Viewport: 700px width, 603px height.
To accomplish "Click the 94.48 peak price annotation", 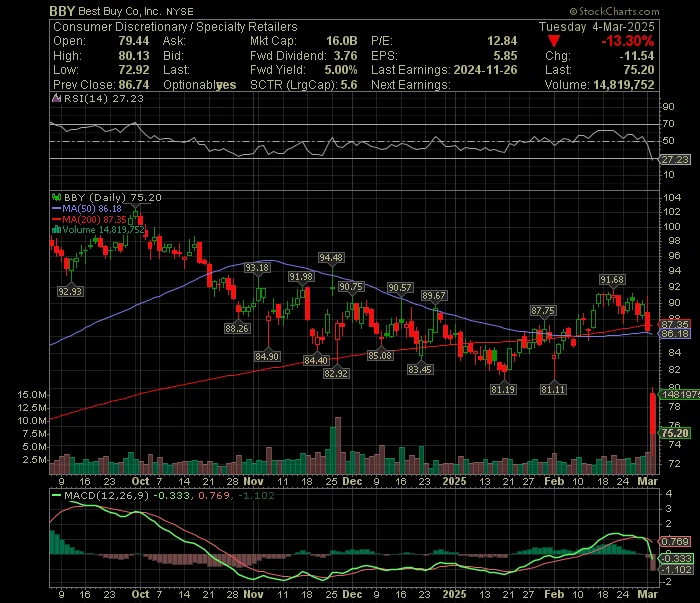I will click(331, 258).
